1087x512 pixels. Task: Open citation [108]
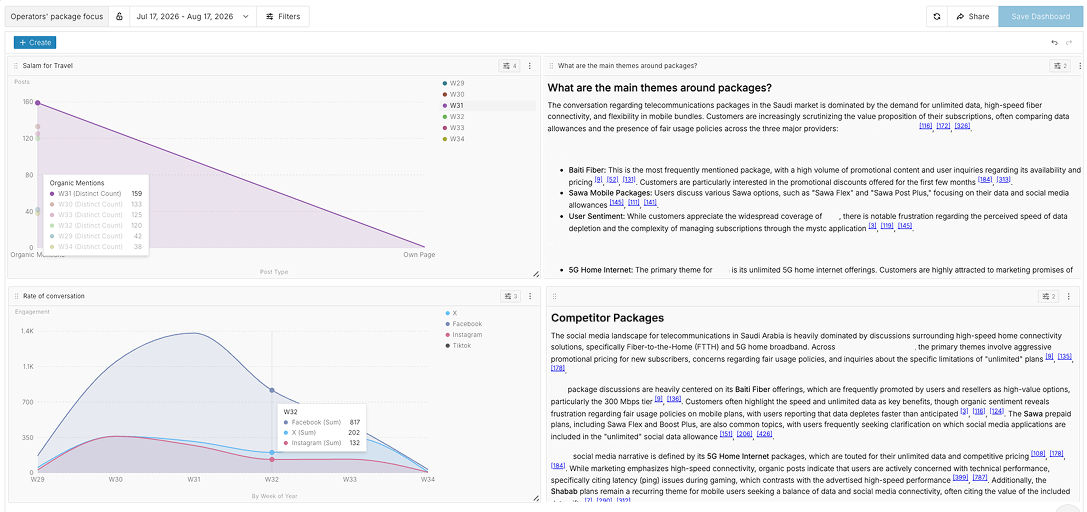pos(1038,454)
